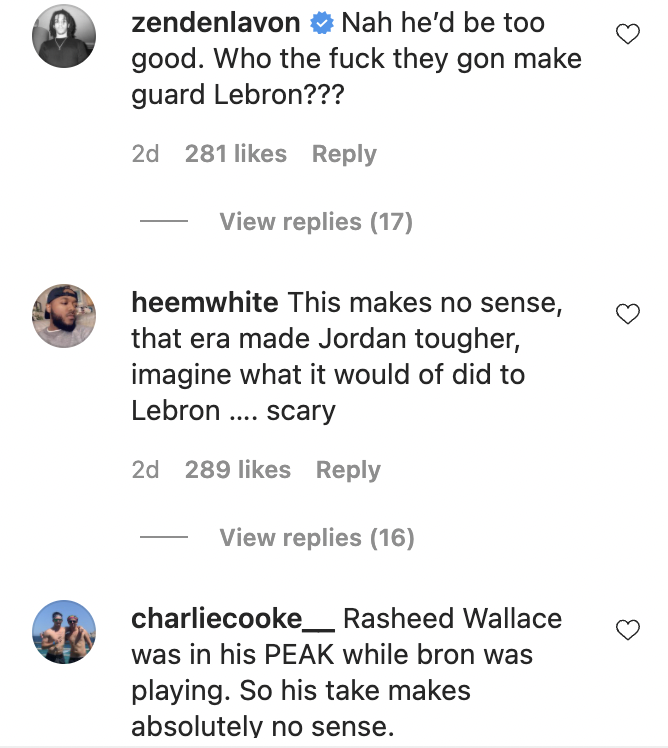Viewport: 668px width, 748px height.
Task: Like charliecooke__'s comment with the heart
Action: pyautogui.click(x=627, y=630)
